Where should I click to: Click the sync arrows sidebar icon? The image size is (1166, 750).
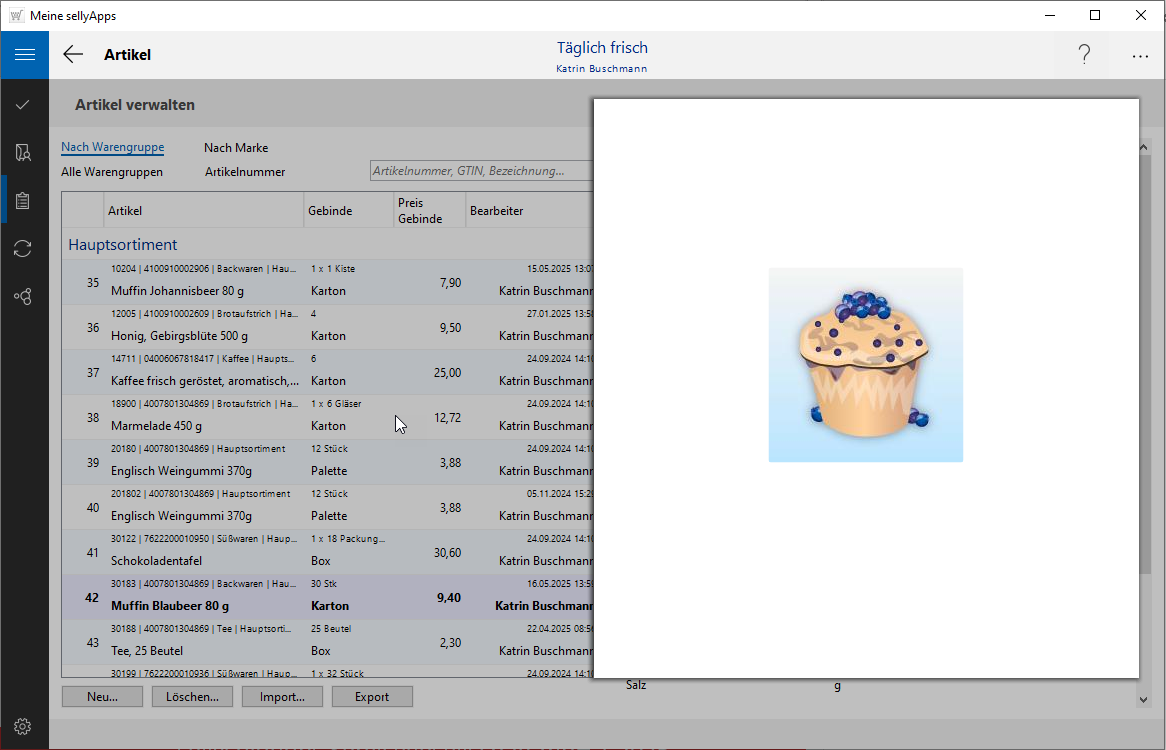coord(23,249)
